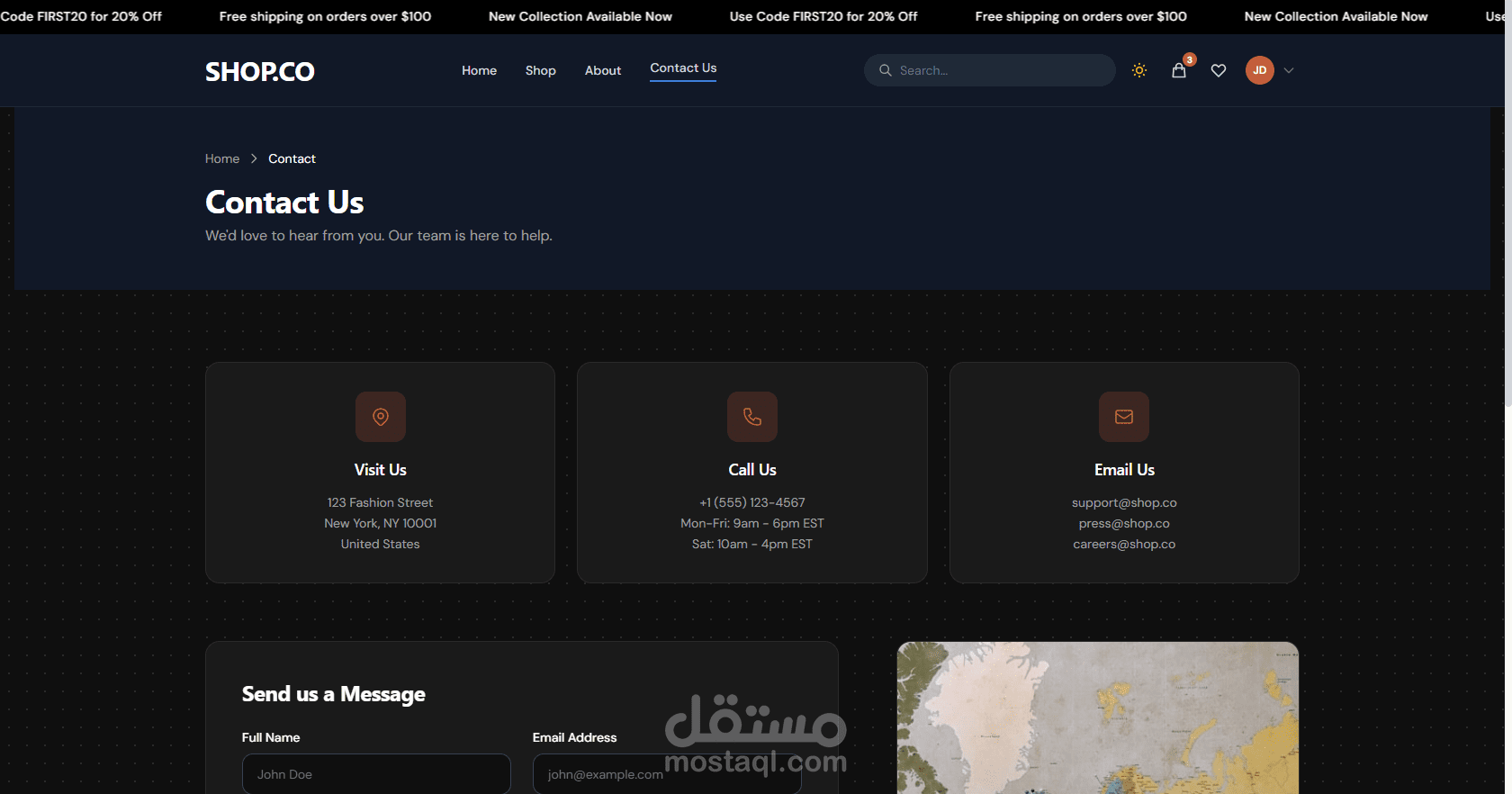Click the Send us a Message heading

pyautogui.click(x=333, y=694)
